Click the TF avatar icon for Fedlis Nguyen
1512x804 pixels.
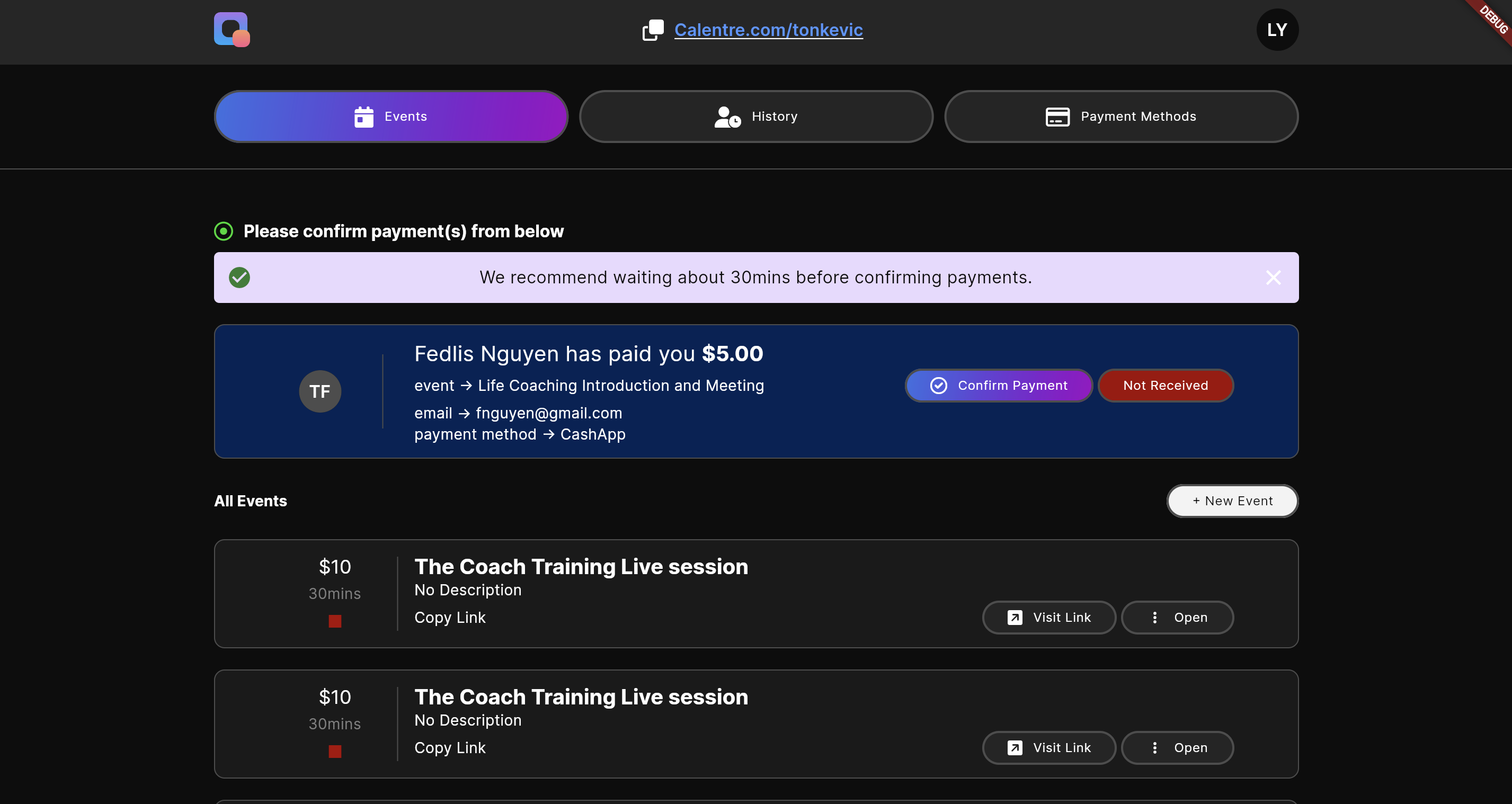pos(319,391)
